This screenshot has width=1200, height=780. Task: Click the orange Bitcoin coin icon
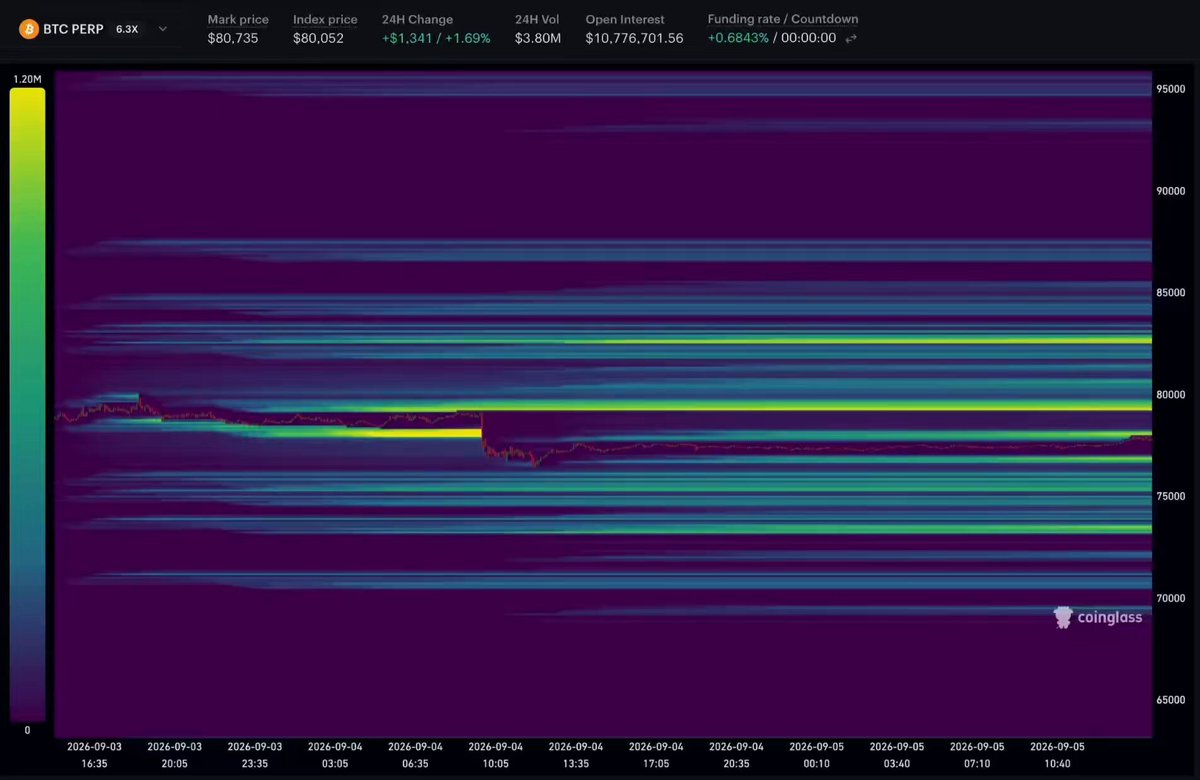point(28,29)
